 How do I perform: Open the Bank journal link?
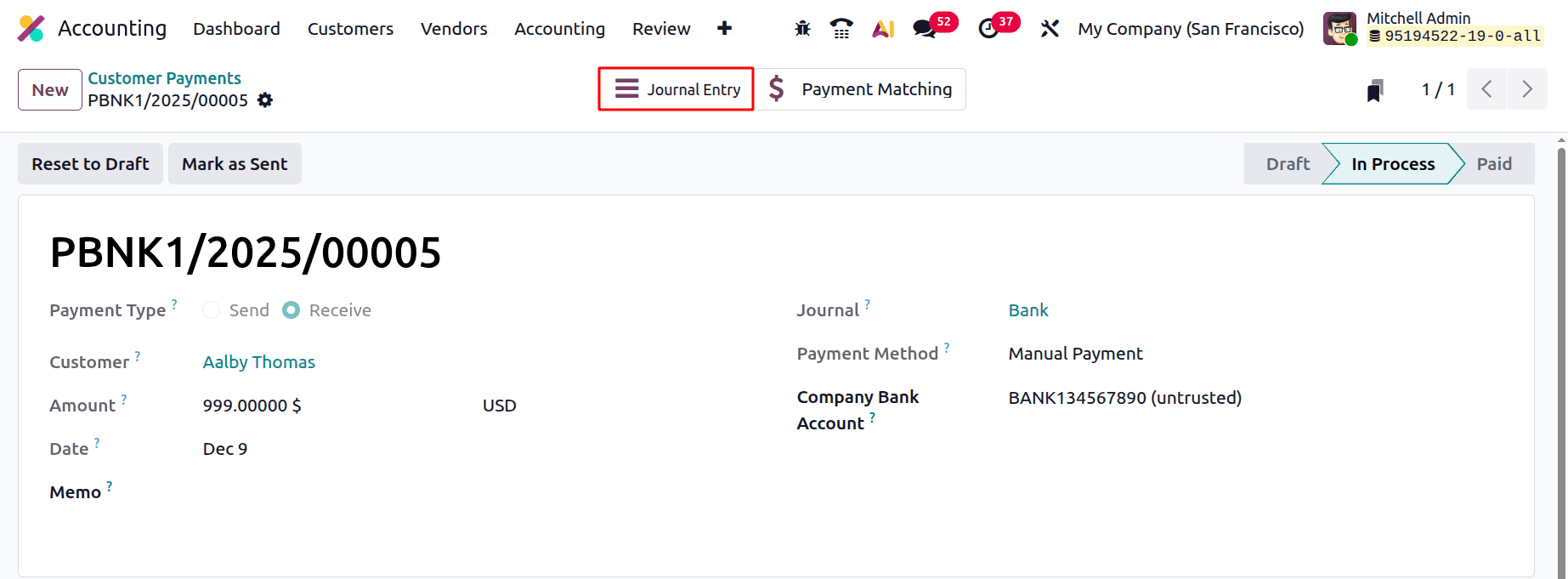1028,310
